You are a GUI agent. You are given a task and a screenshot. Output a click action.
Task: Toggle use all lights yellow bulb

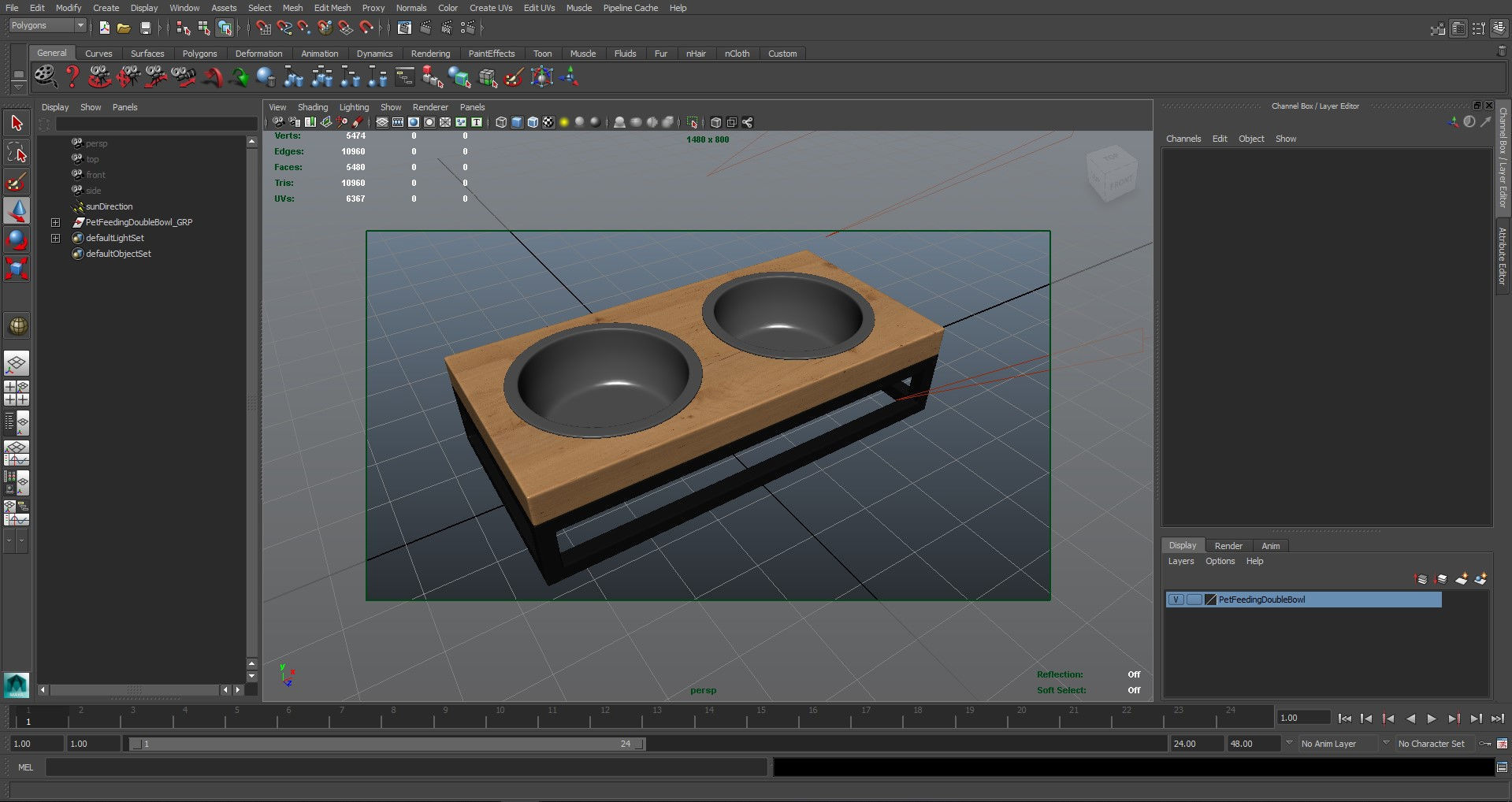point(564,122)
